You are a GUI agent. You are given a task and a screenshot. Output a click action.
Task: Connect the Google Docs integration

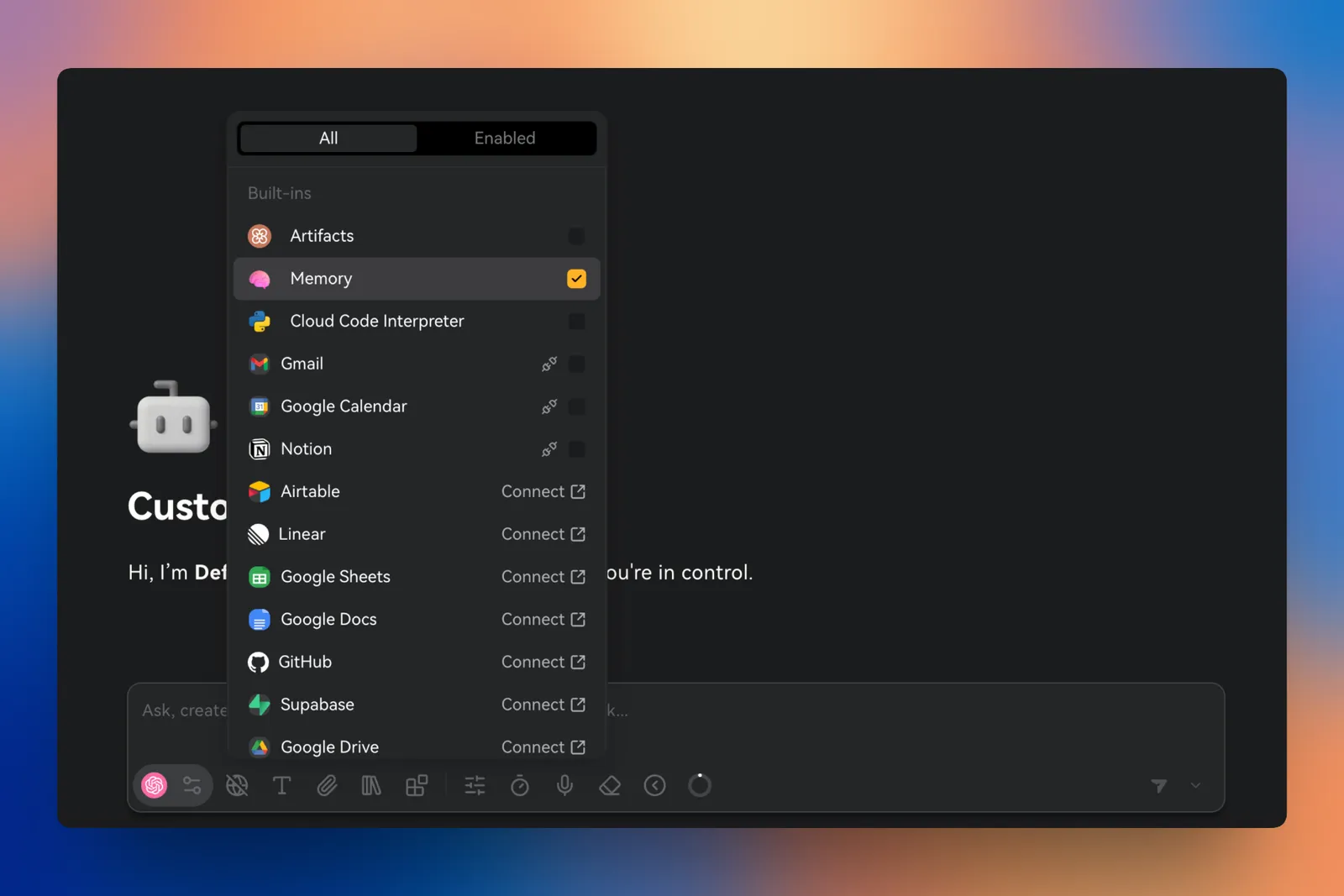tap(543, 620)
